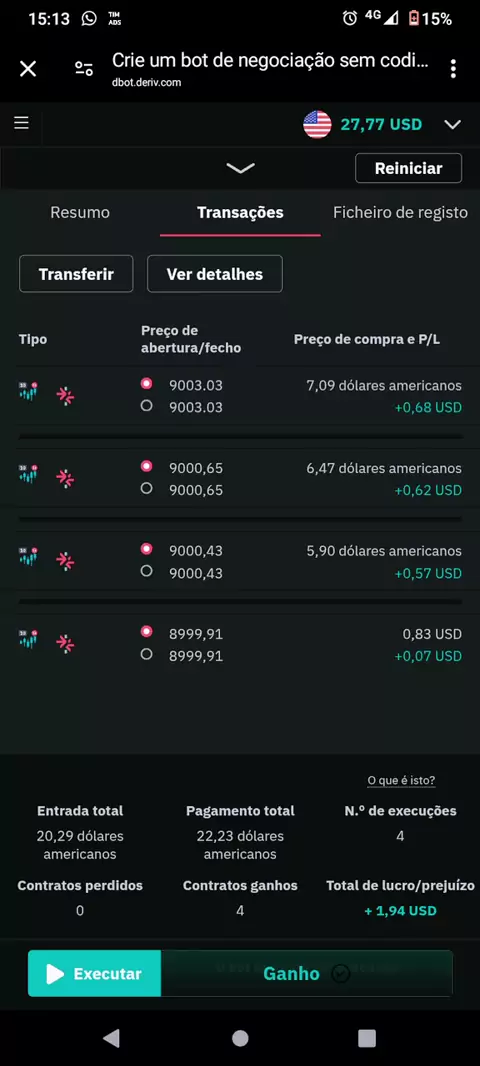Screen dimensions: 480x1066
Task: Click the US flag currency icon
Action: coord(317,124)
